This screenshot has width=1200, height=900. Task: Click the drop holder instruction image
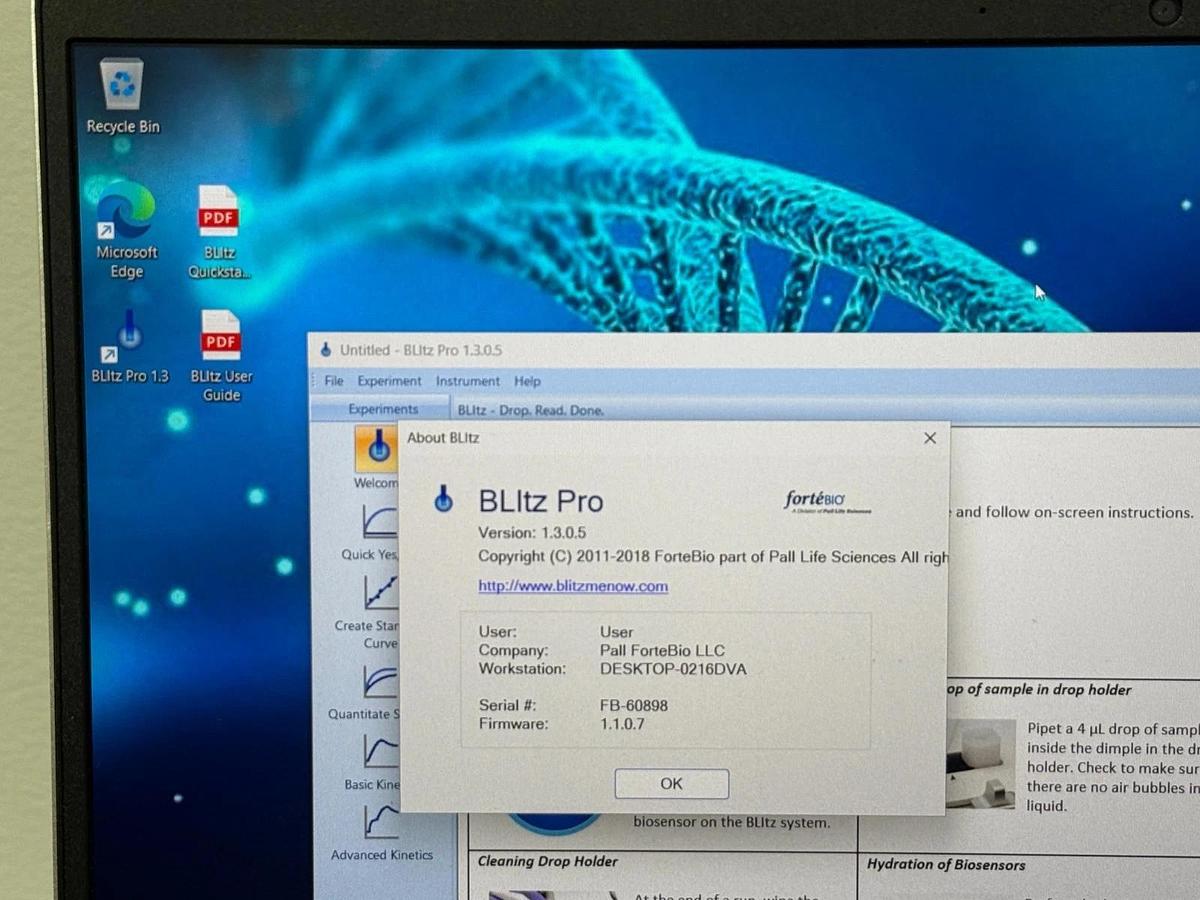(x=979, y=764)
